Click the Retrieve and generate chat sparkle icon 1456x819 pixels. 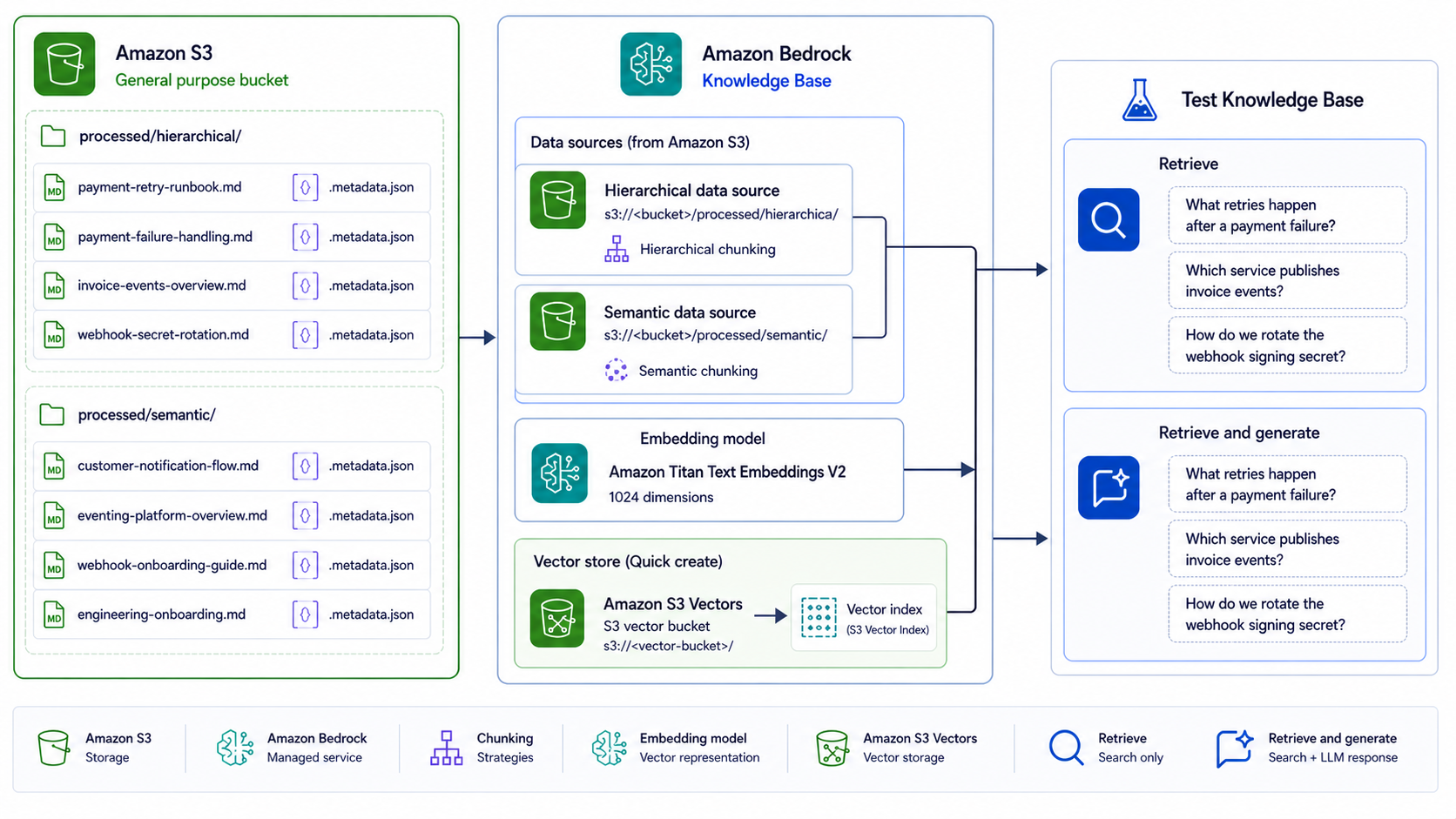click(x=1109, y=487)
